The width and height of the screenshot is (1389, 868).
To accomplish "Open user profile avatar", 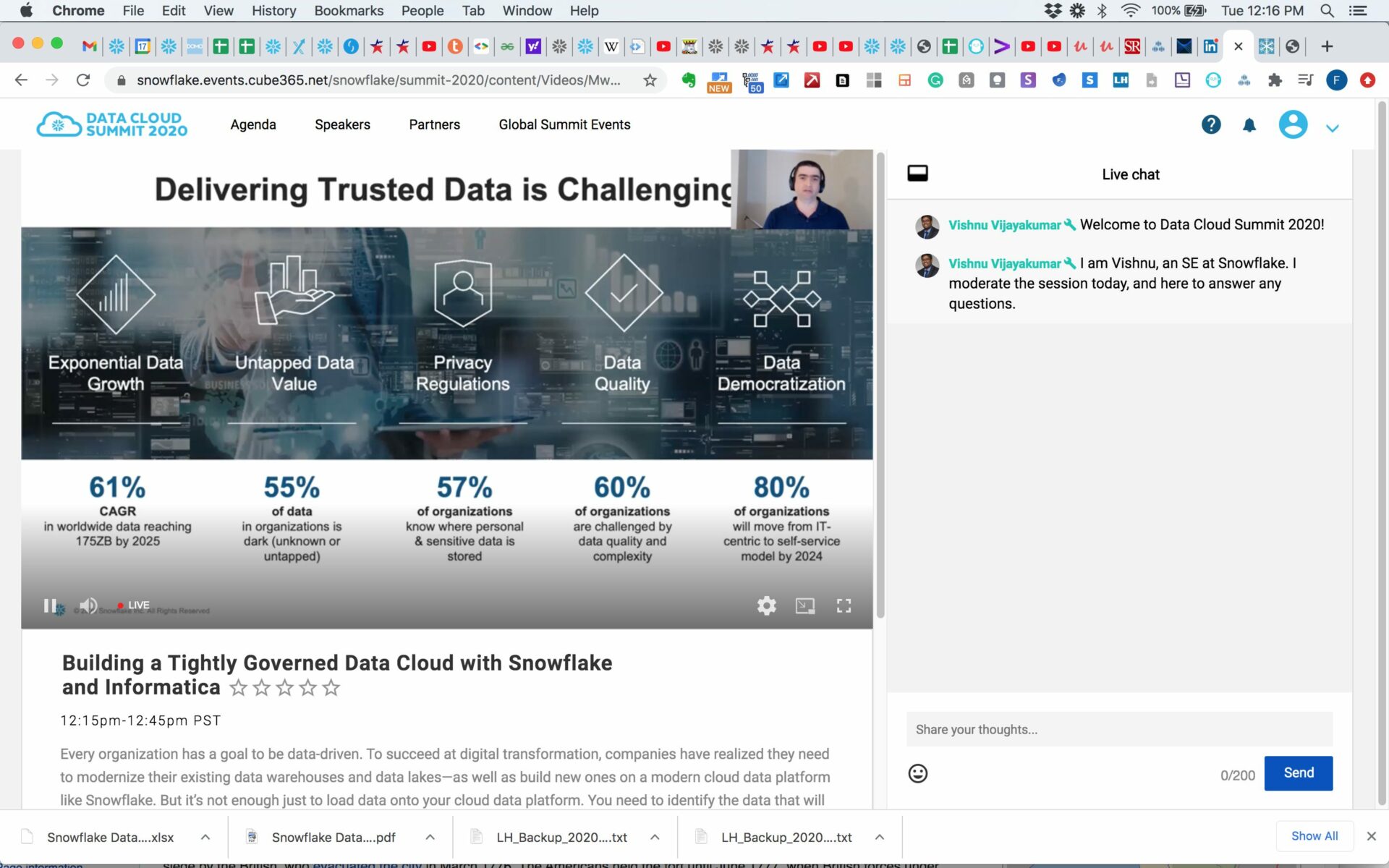I will point(1293,124).
